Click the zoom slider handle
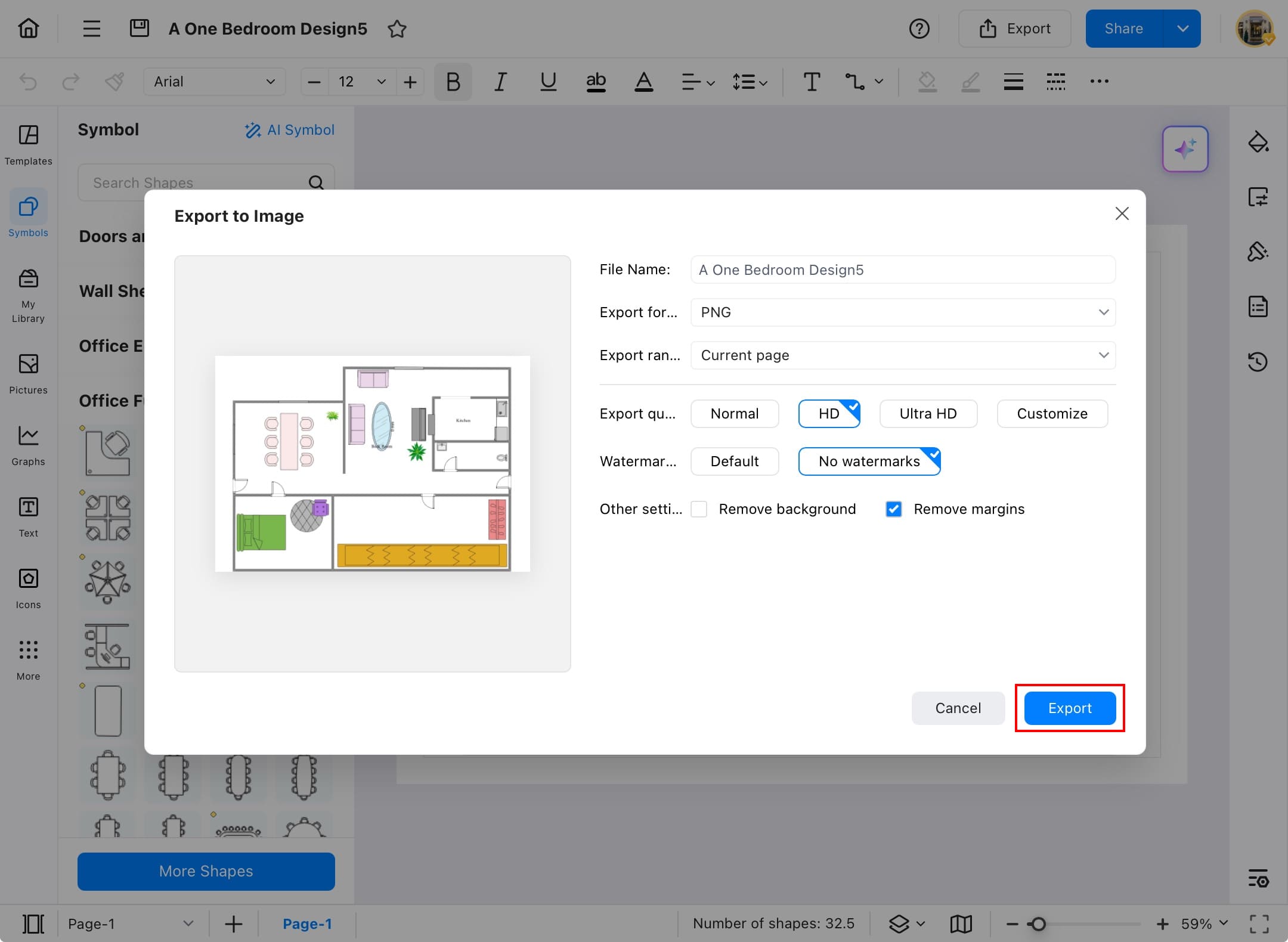The height and width of the screenshot is (942, 1288). [x=1038, y=924]
